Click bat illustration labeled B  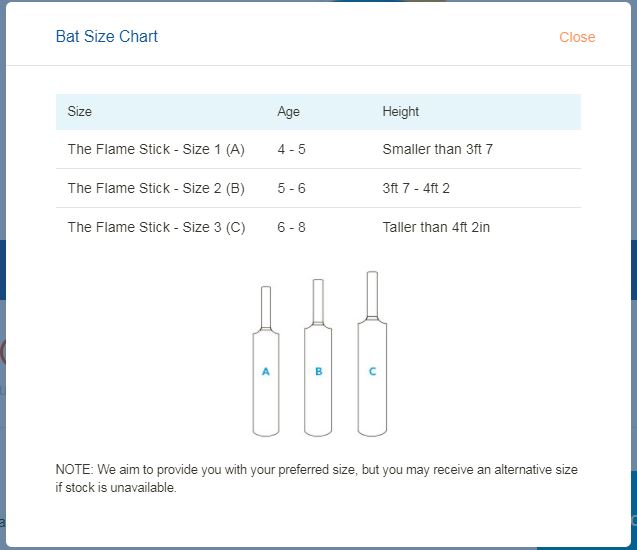click(318, 378)
